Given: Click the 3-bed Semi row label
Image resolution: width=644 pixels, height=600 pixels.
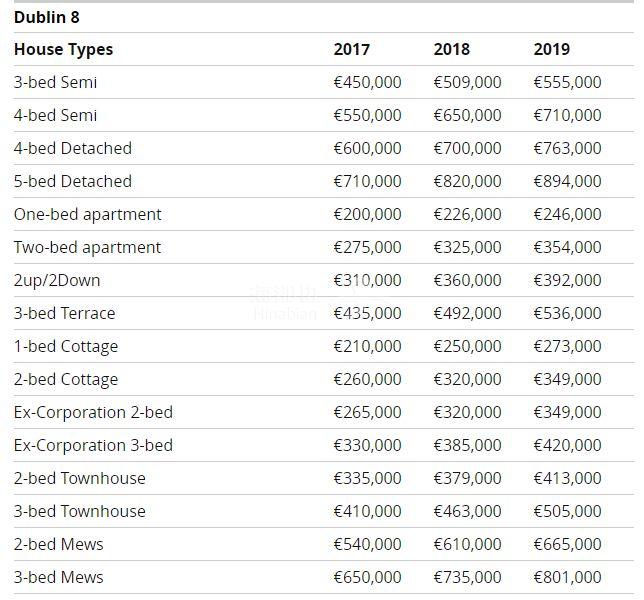Looking at the screenshot, I should 55,82.
